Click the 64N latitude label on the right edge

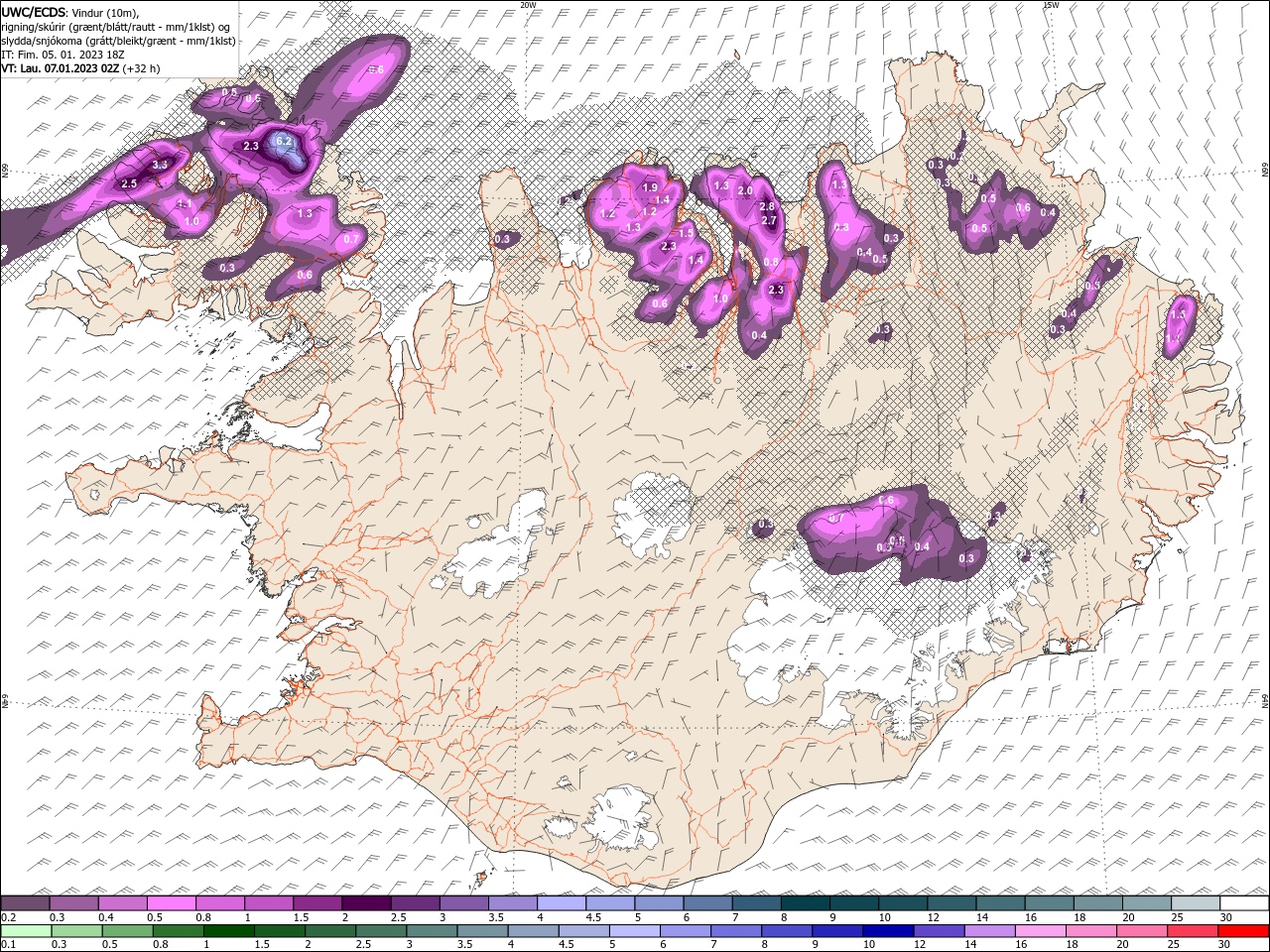(1265, 702)
